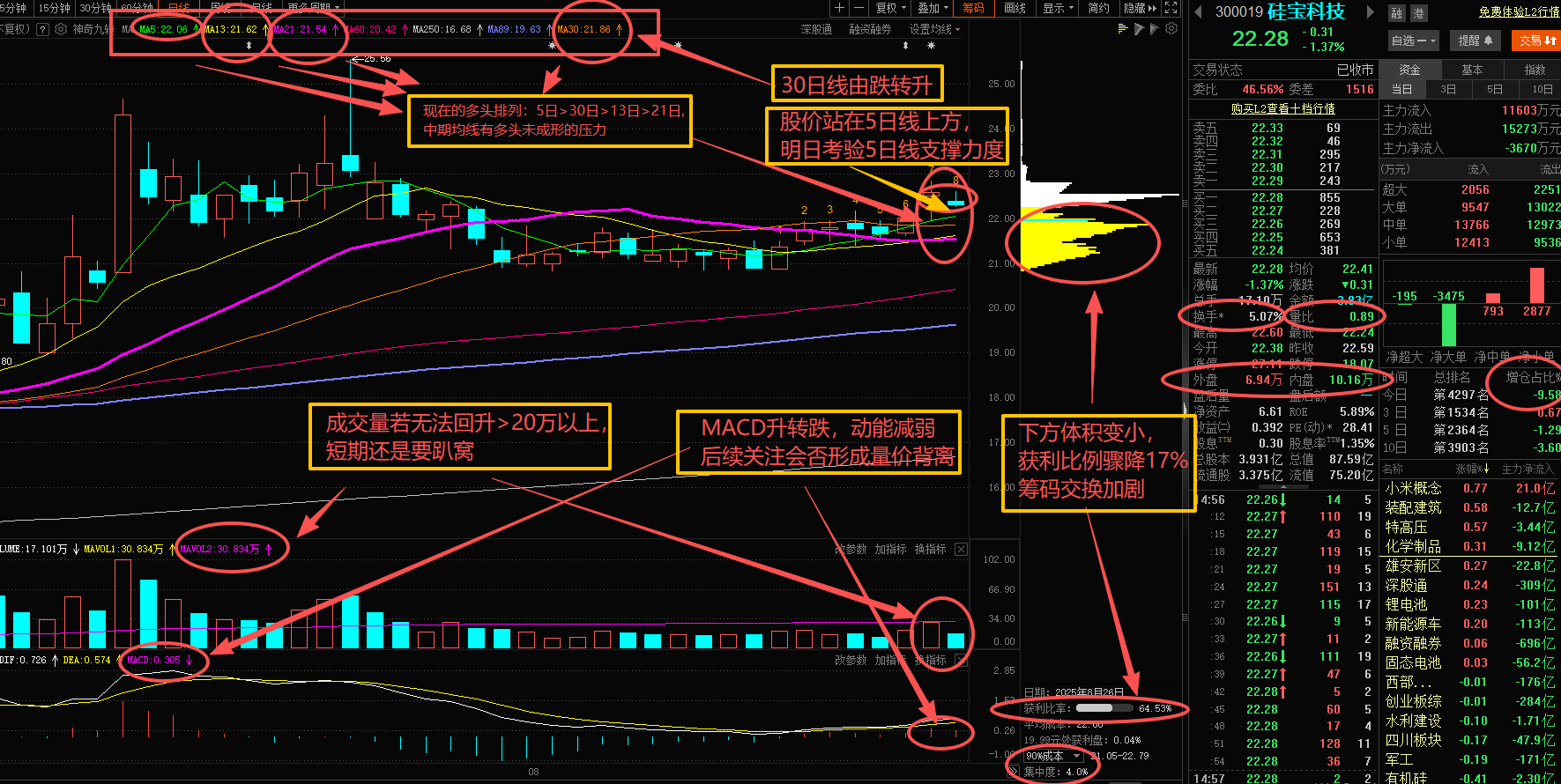Switch to 5分钟 period
The height and width of the screenshot is (784, 1561).
click(x=14, y=8)
